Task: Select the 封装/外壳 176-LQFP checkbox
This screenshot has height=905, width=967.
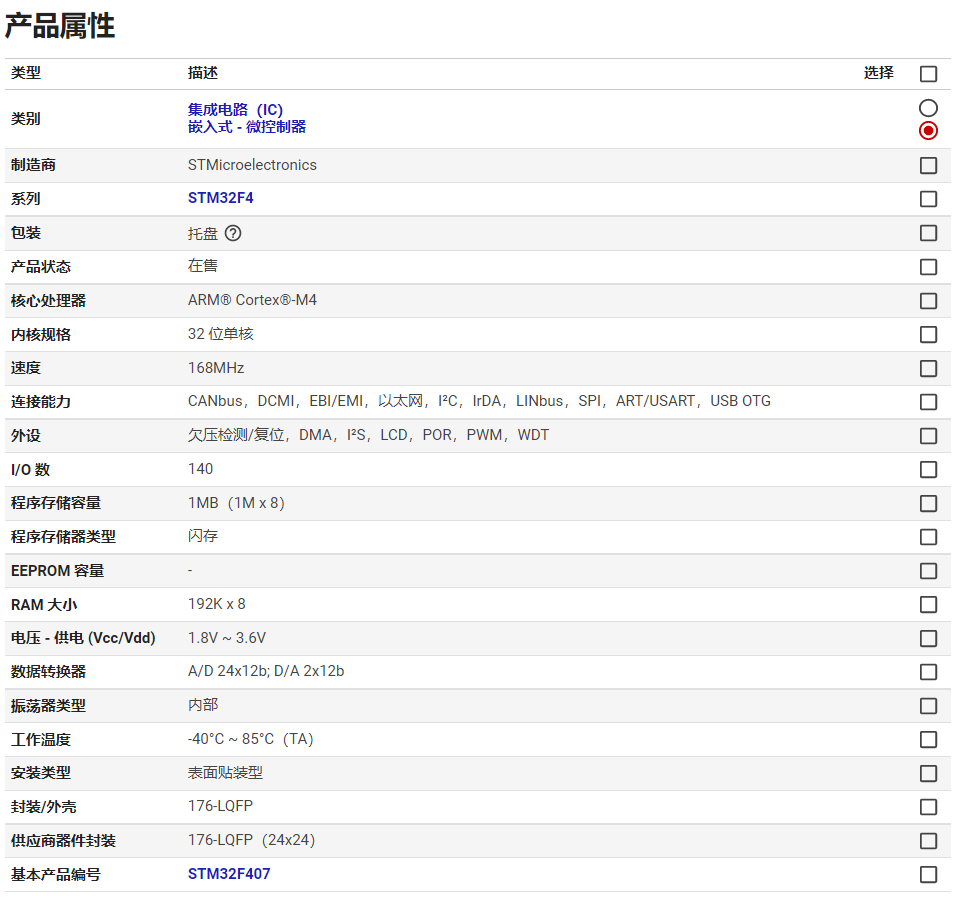Action: pyautogui.click(x=928, y=807)
